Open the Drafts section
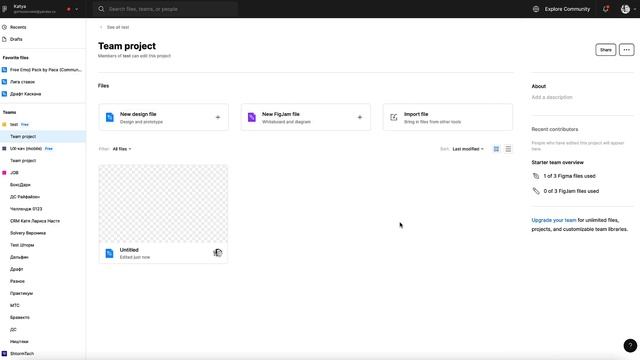This screenshot has height=360, width=640. click(x=16, y=39)
